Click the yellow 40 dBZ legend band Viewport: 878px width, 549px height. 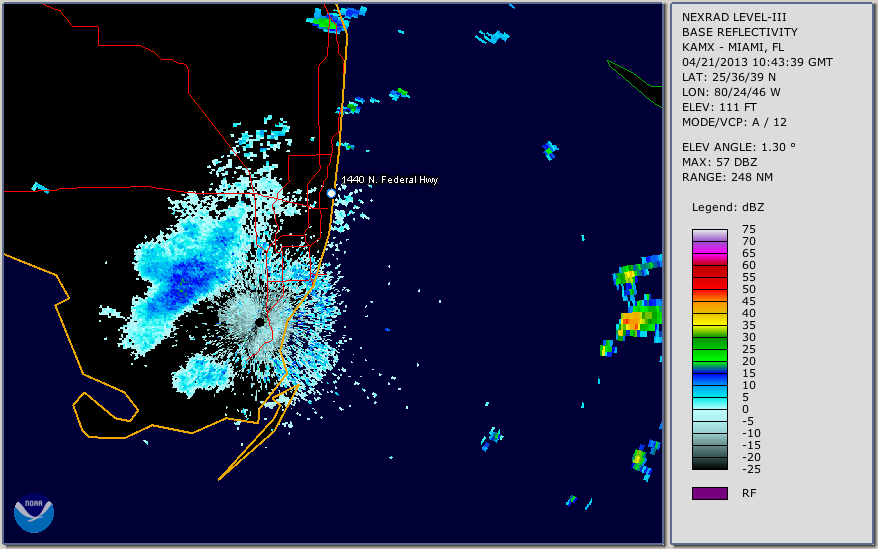coord(709,319)
